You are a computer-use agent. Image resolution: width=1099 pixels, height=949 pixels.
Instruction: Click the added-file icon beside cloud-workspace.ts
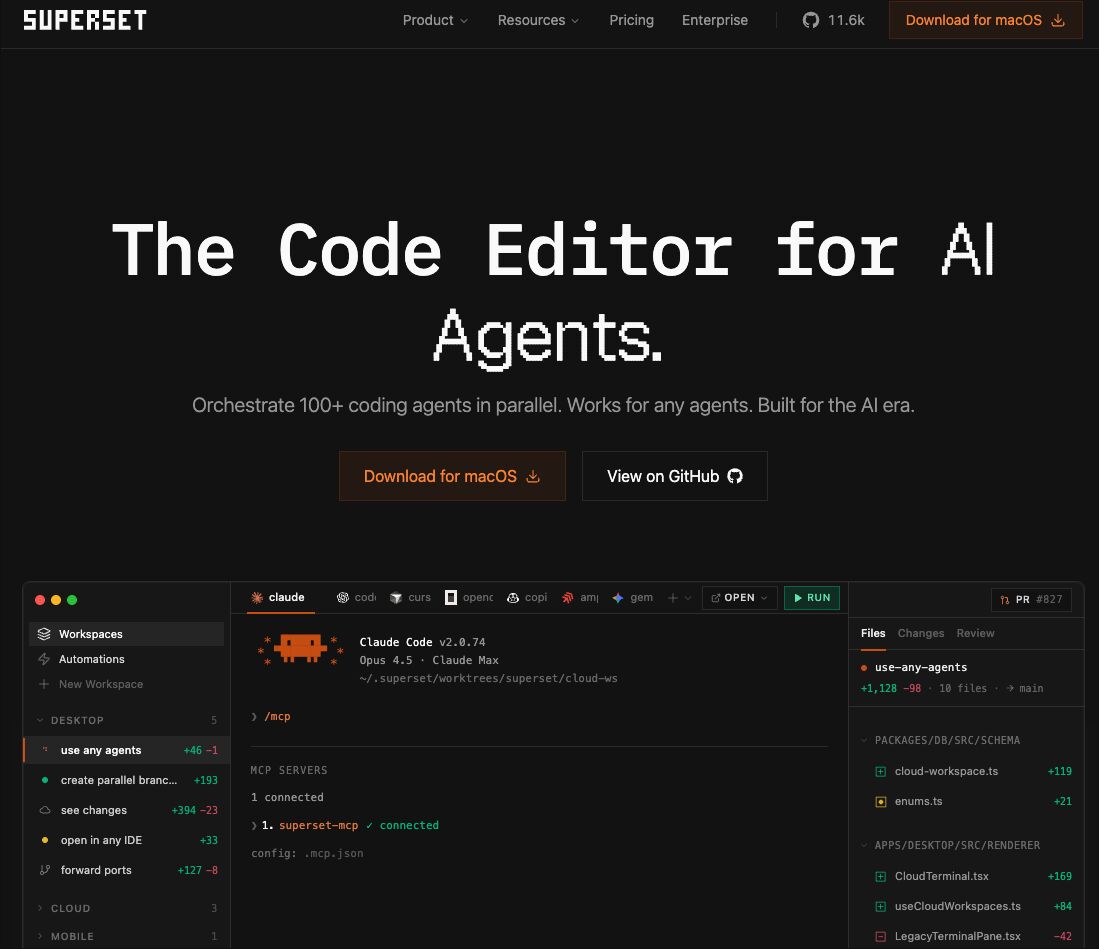pyautogui.click(x=880, y=772)
